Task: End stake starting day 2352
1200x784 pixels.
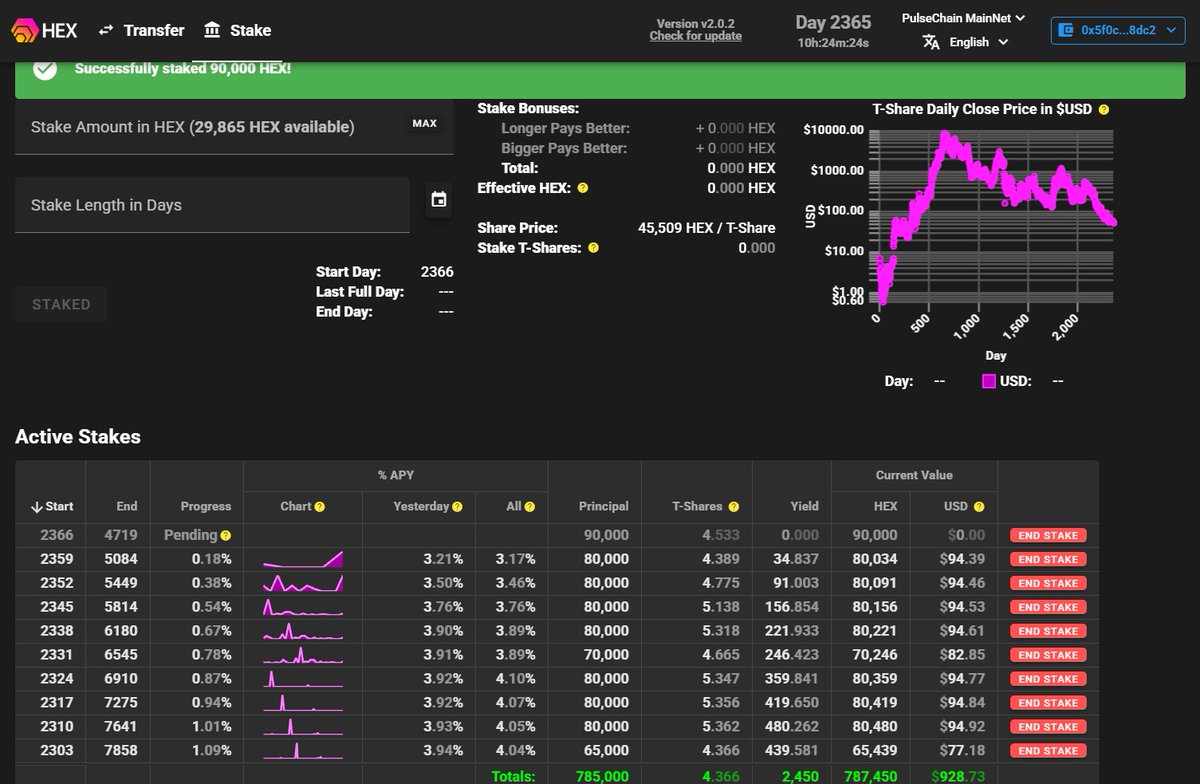Action: [1048, 584]
